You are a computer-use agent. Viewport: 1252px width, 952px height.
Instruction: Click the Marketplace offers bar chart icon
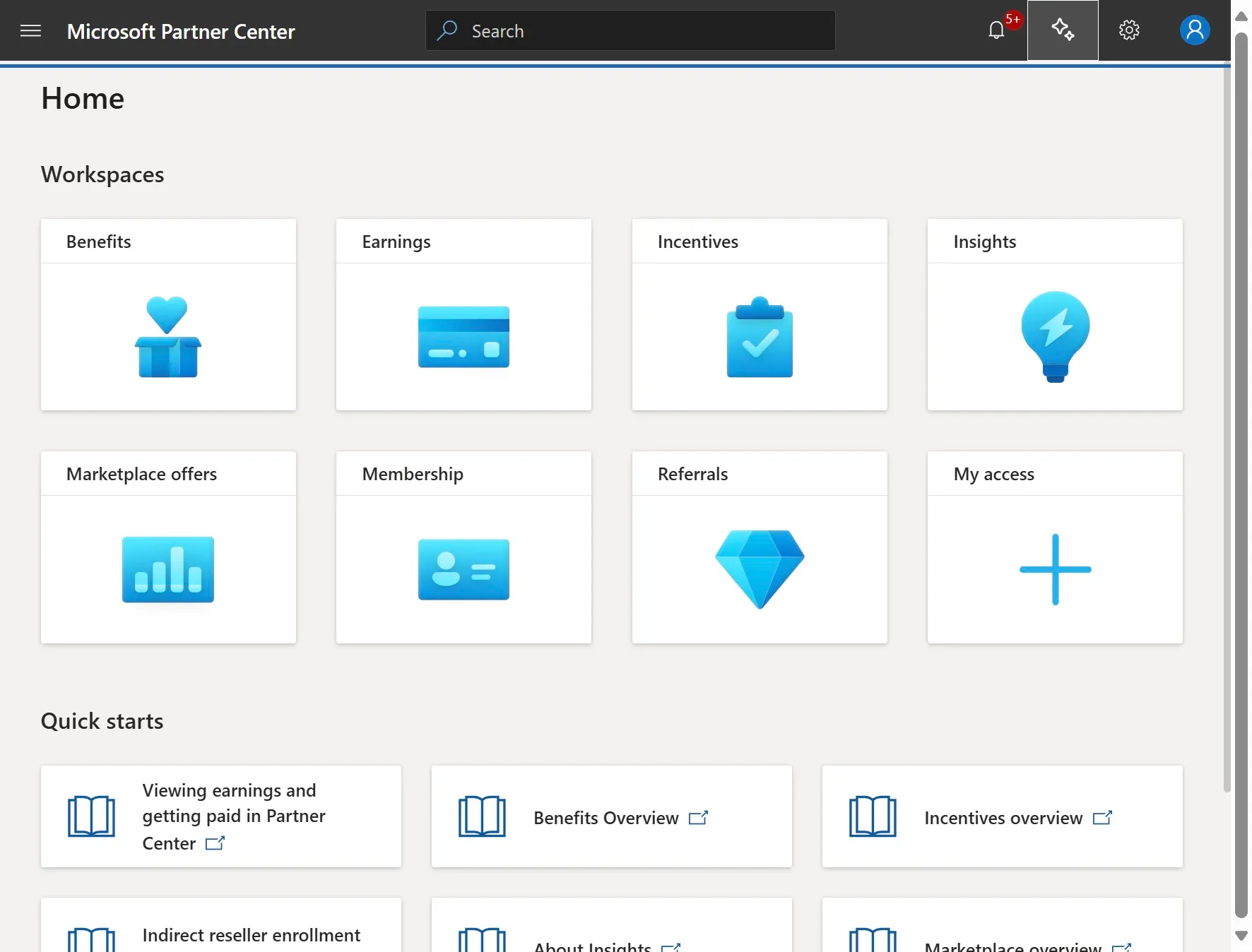click(x=168, y=569)
